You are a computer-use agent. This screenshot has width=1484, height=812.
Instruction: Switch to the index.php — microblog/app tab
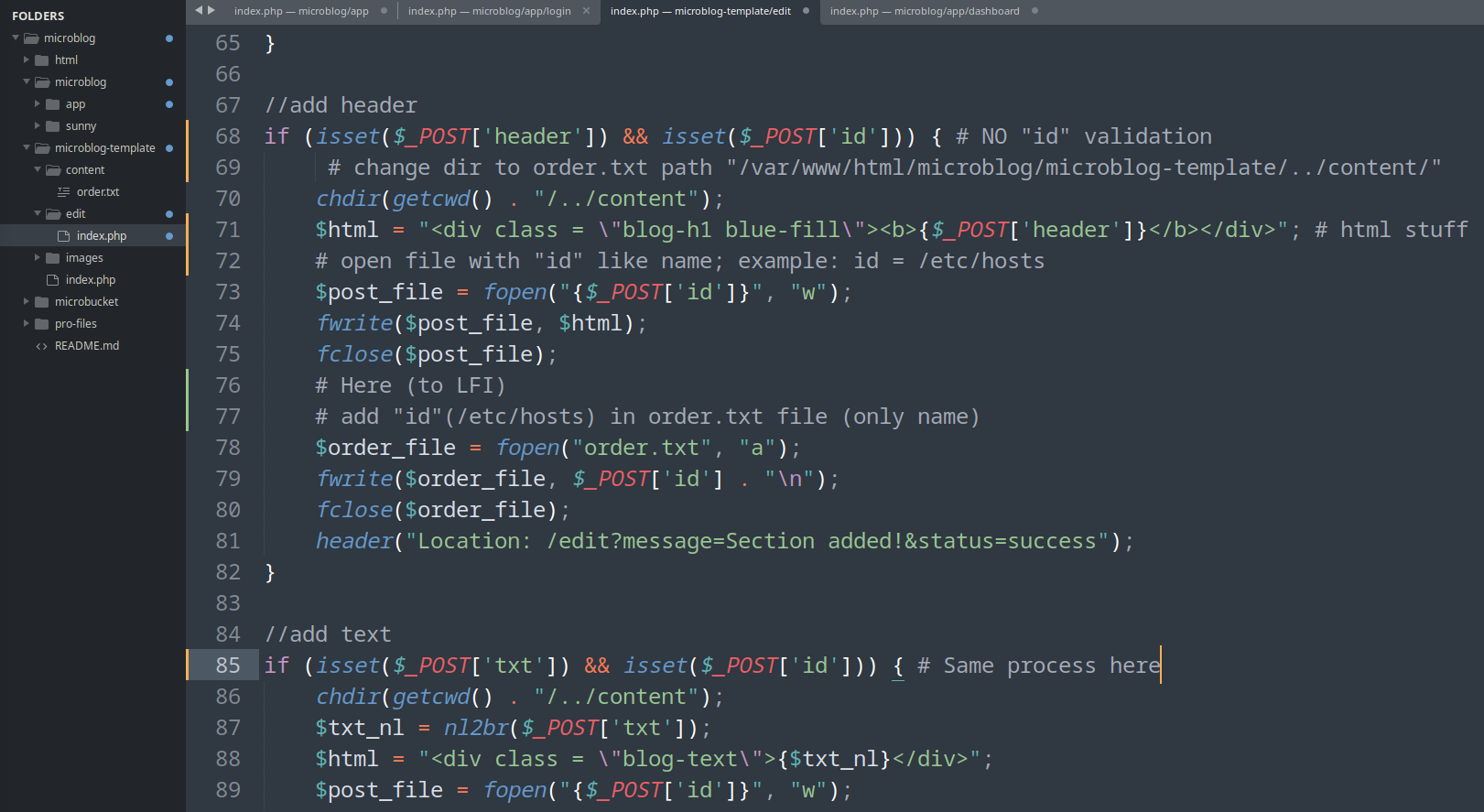point(300,11)
